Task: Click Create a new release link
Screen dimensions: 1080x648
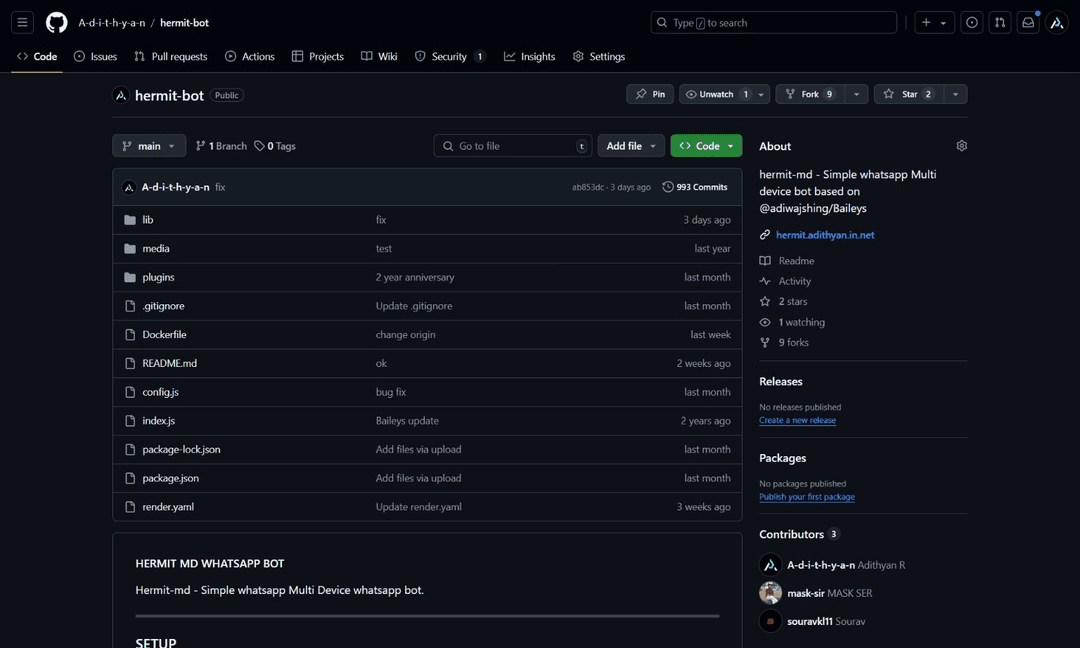Action: pyautogui.click(x=798, y=420)
